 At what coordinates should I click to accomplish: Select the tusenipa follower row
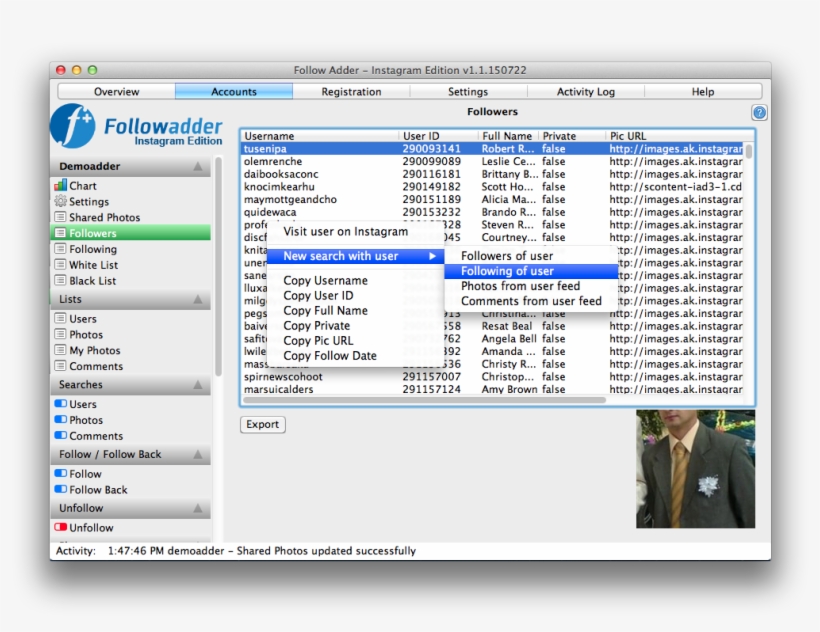click(492, 149)
